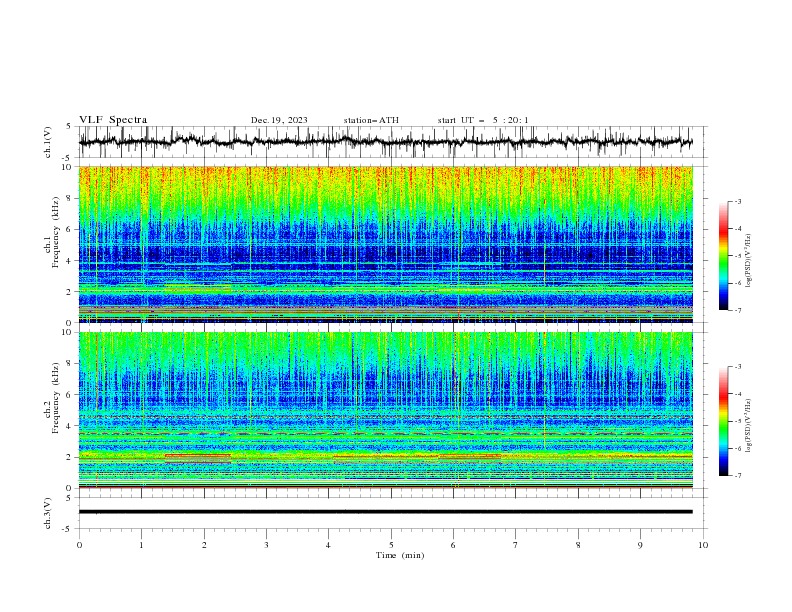Click the "-7" tick on ch.2 color bar

(738, 476)
